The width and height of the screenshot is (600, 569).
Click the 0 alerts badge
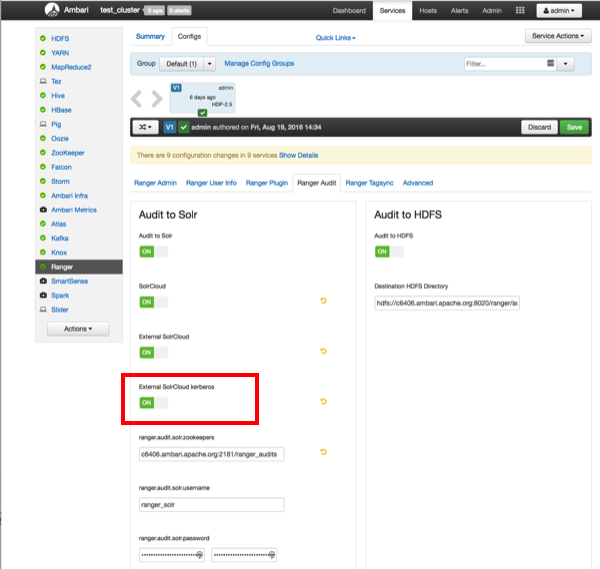(x=179, y=10)
